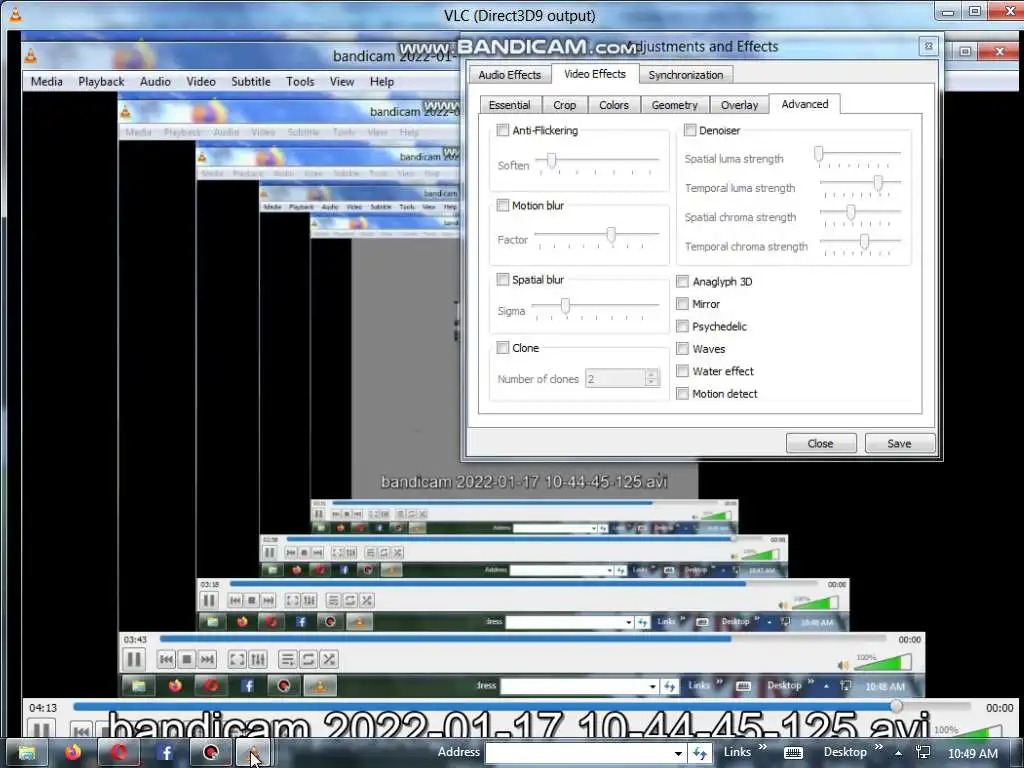
Task: Show hidden system tray icons
Action: (x=899, y=753)
